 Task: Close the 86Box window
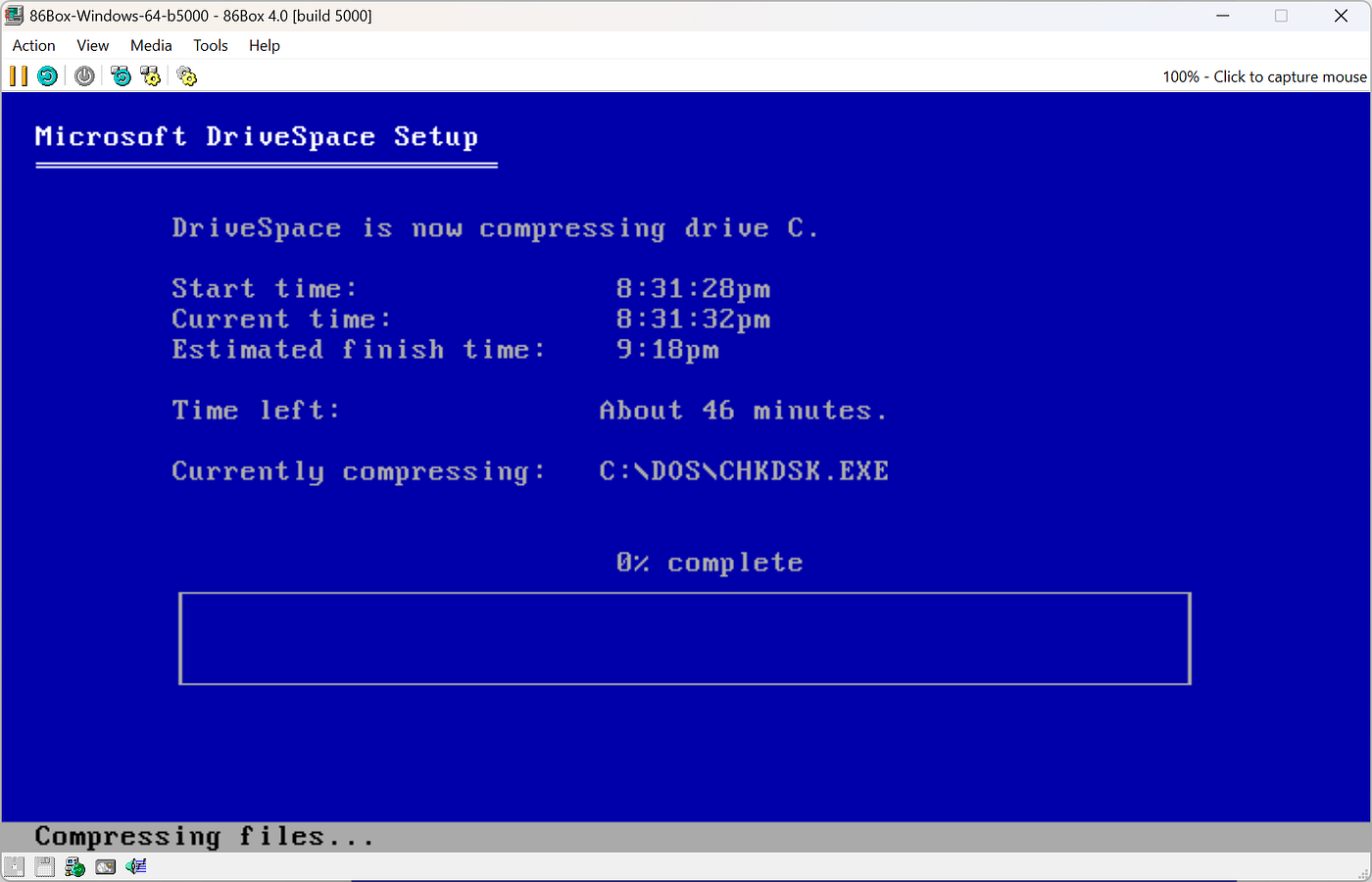pos(1342,16)
